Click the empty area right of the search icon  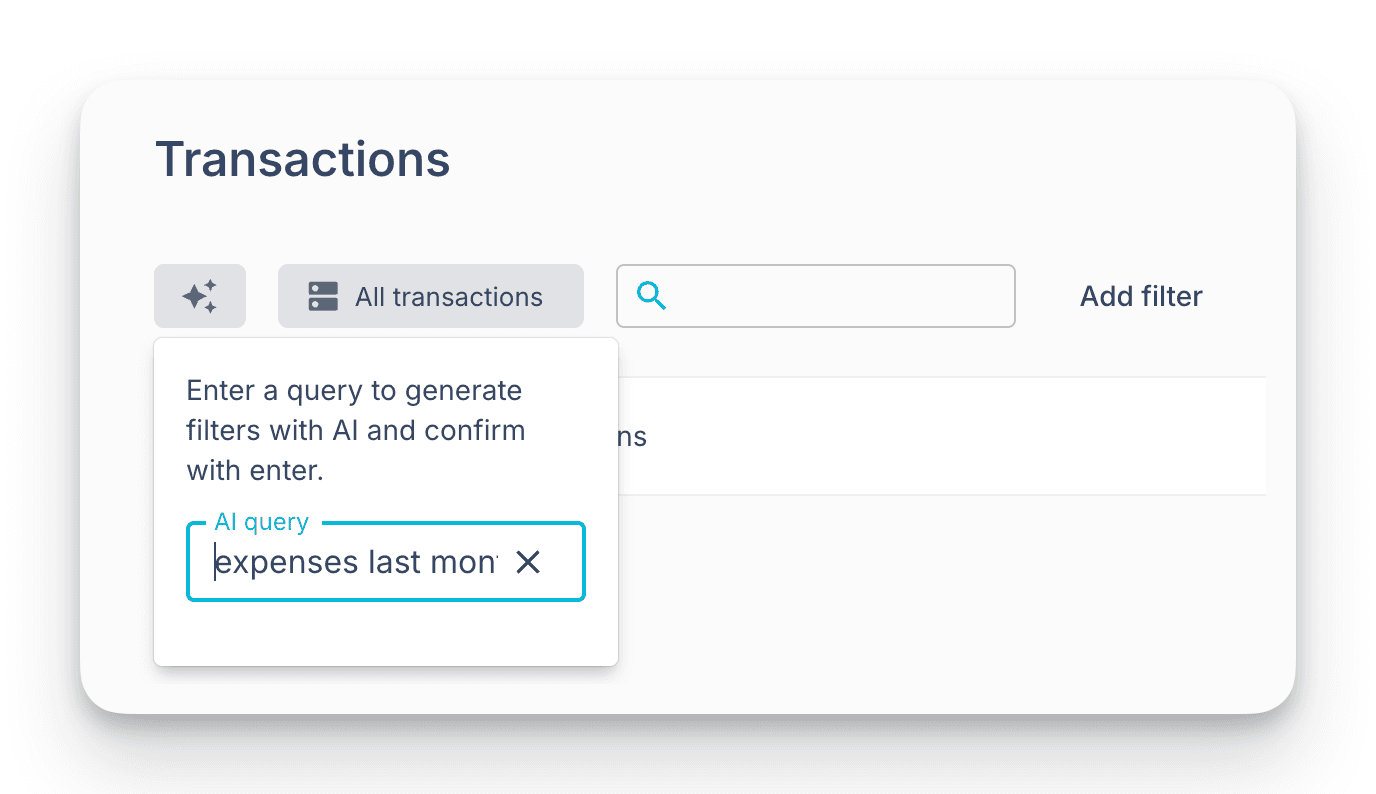pyautogui.click(x=840, y=296)
